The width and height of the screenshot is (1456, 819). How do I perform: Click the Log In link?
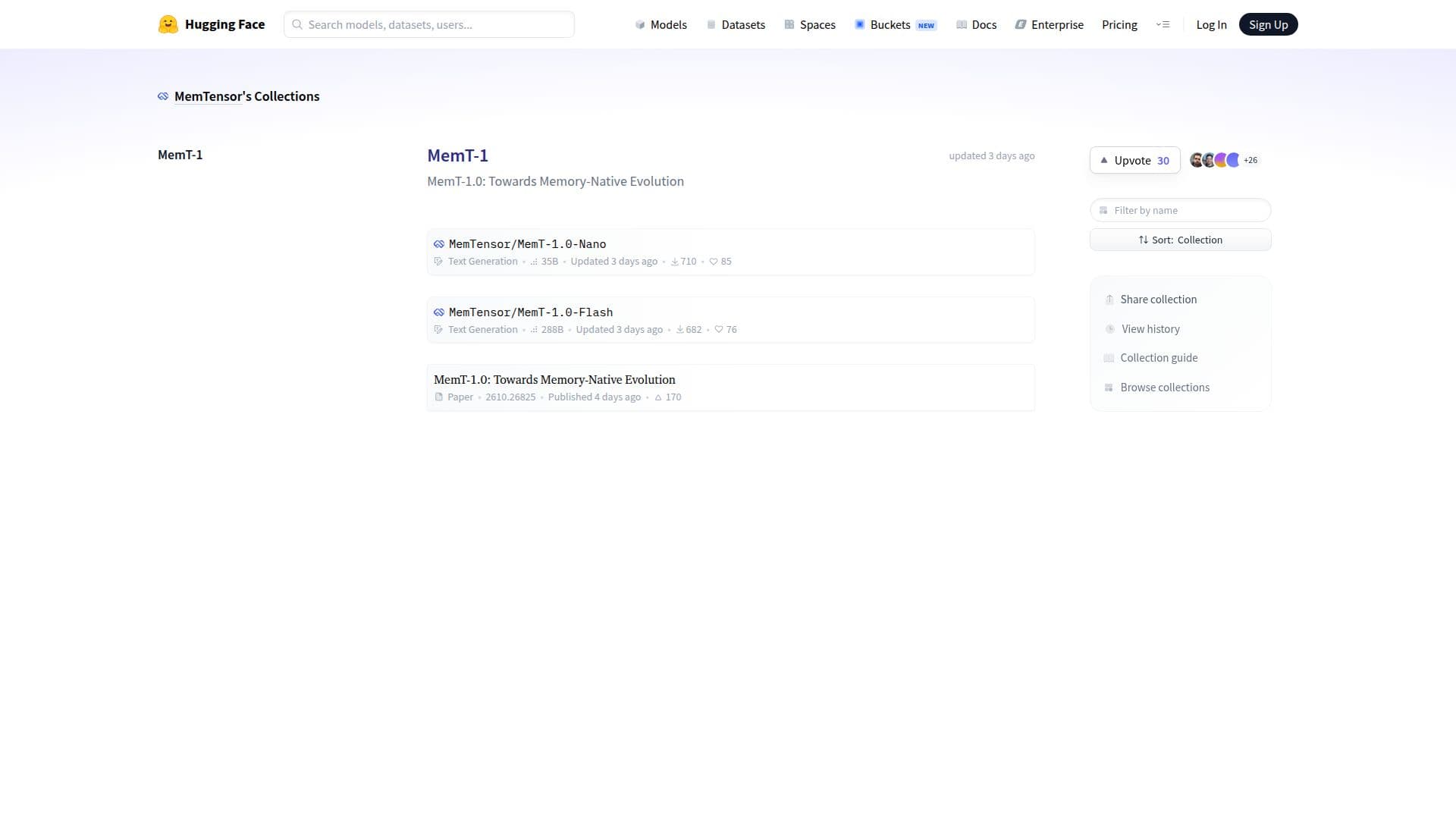1211,24
